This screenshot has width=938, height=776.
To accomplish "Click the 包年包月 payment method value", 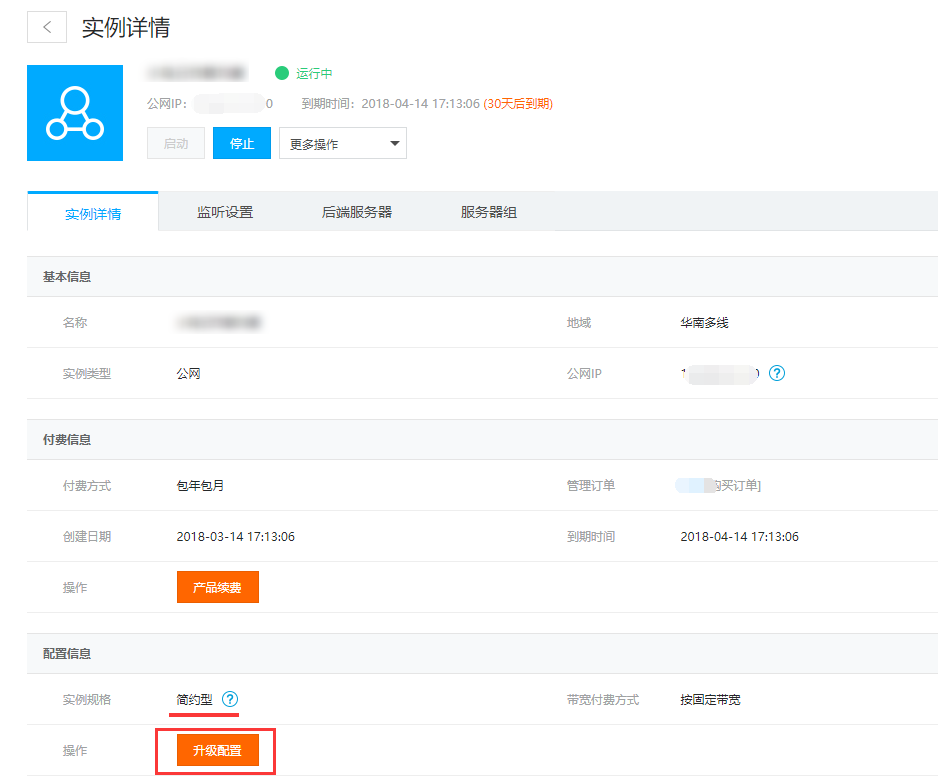I will pyautogui.click(x=200, y=485).
